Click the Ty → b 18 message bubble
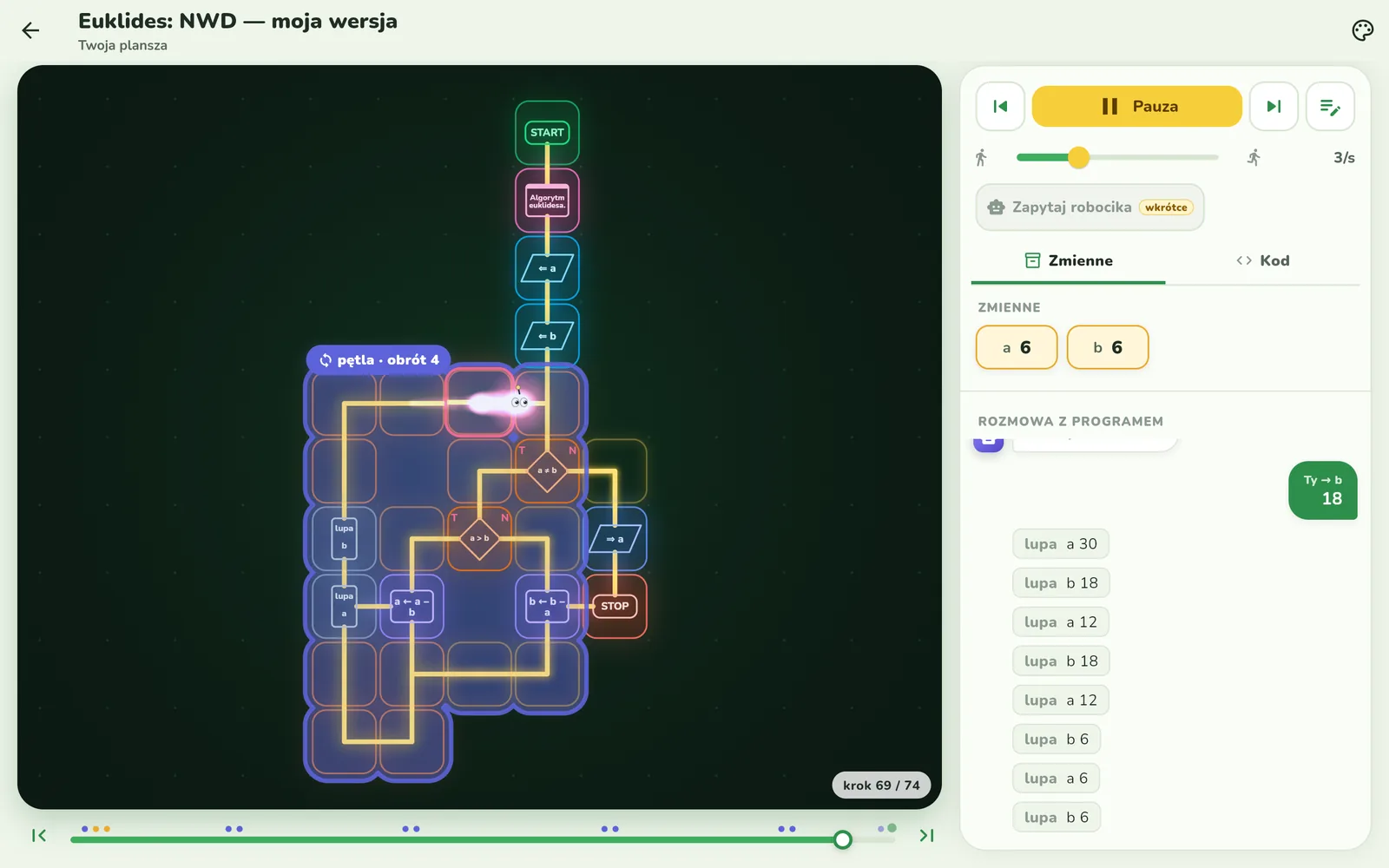This screenshot has width=1389, height=868. [x=1323, y=490]
